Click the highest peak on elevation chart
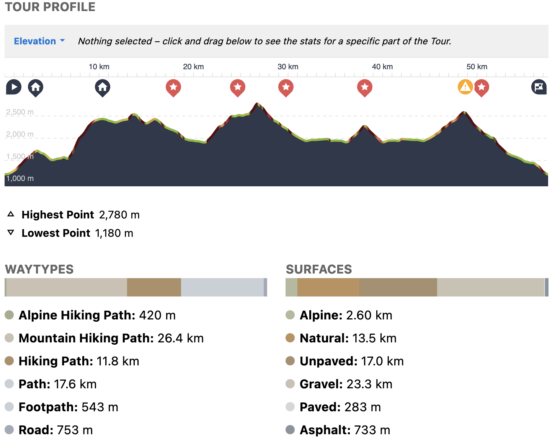This screenshot has width=555, height=444. point(258,104)
